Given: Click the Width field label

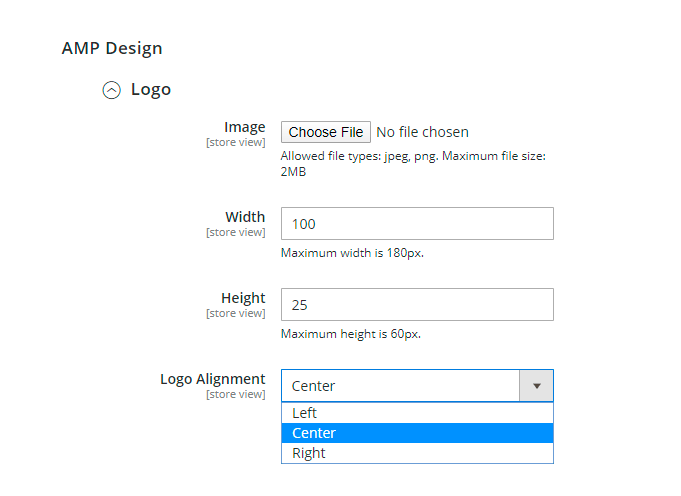Looking at the screenshot, I should pos(245,217).
